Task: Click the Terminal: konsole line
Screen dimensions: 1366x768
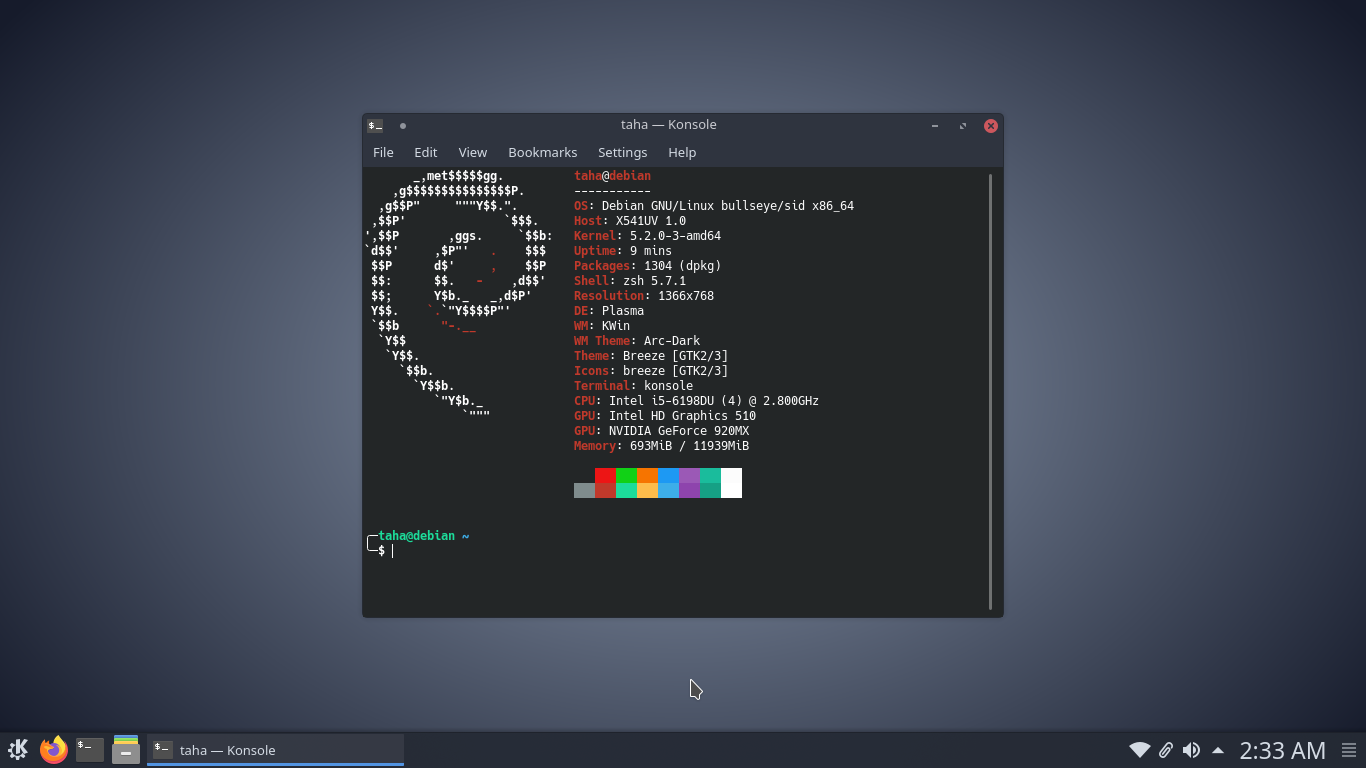Action: [633, 386]
